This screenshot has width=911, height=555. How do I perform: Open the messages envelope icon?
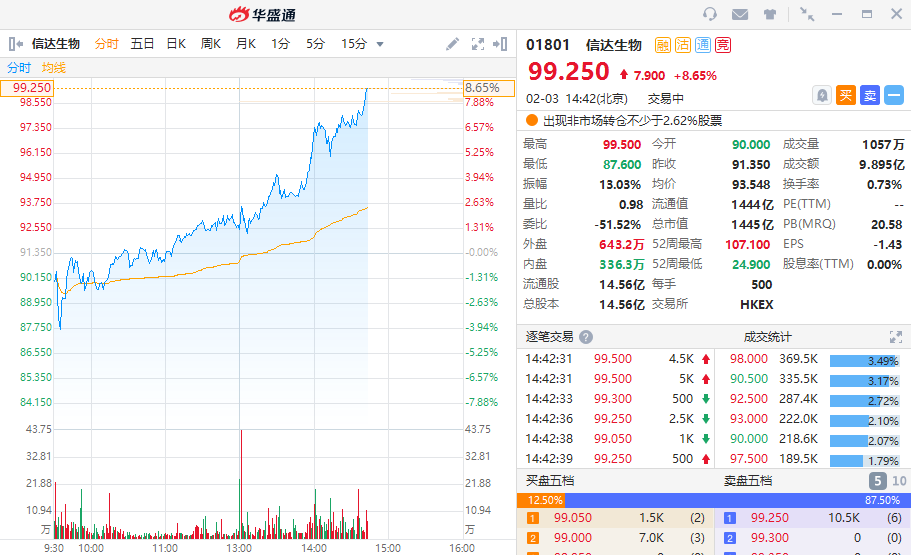[x=740, y=15]
